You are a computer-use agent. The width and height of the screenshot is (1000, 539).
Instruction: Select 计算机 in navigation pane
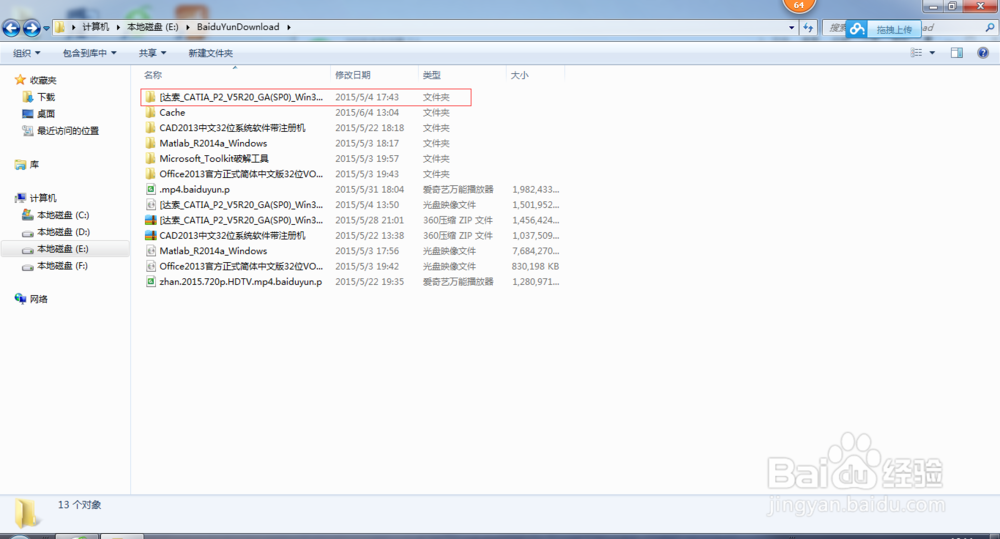(43, 198)
